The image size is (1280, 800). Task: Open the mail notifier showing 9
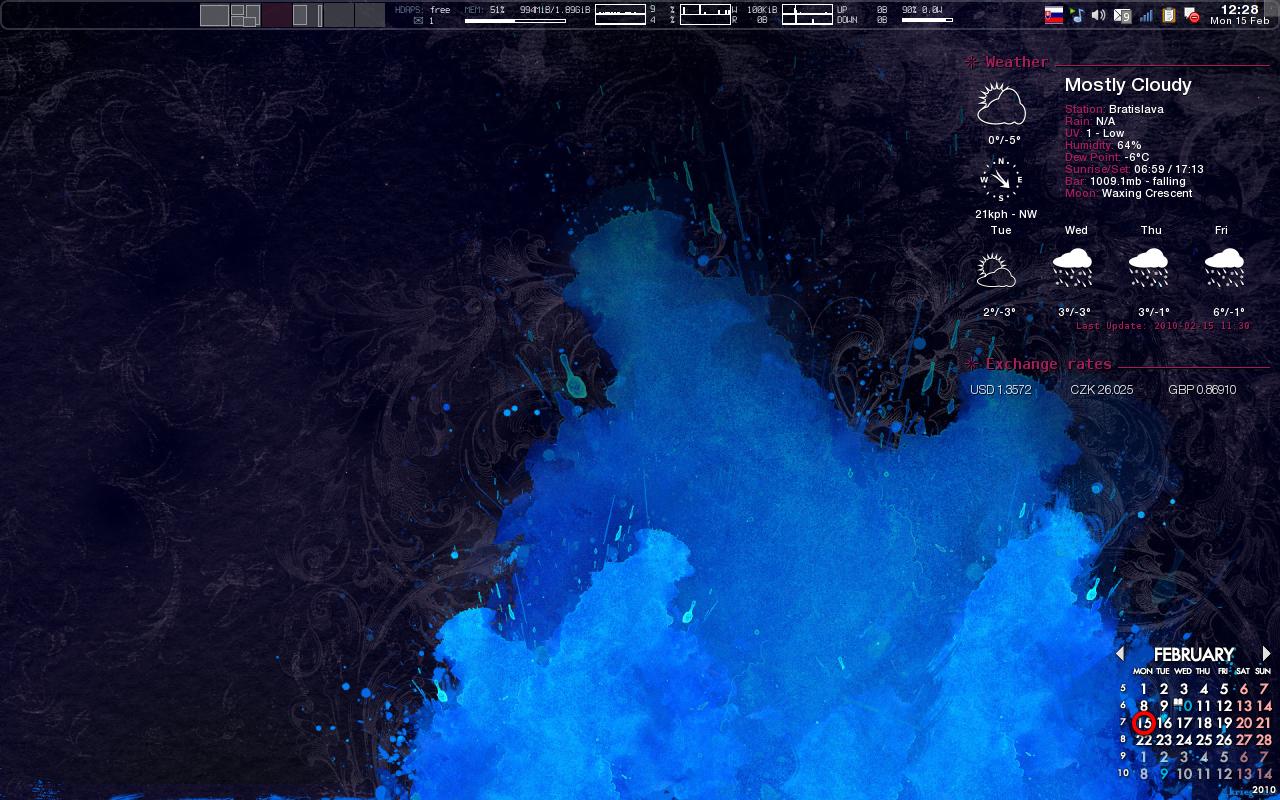(1122, 15)
